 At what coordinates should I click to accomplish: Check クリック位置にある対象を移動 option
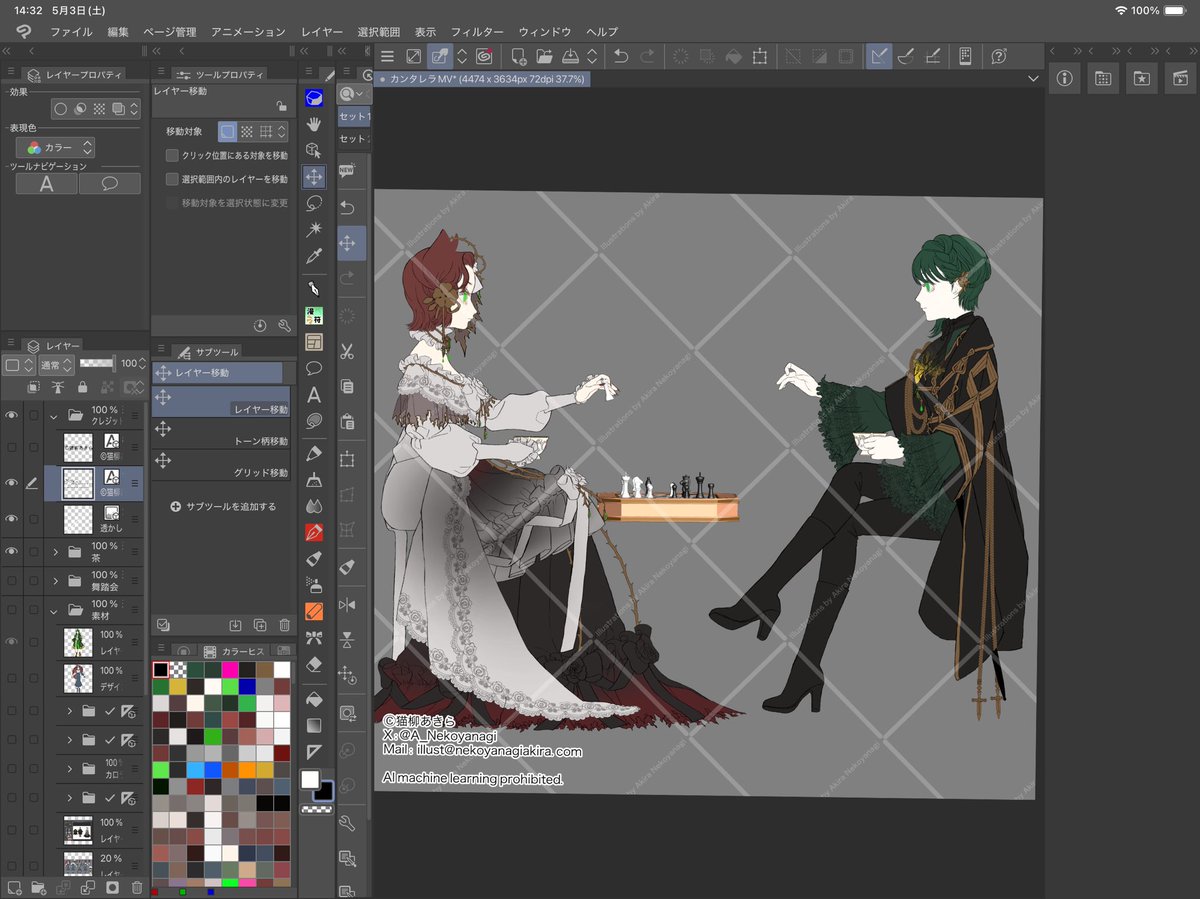pos(172,156)
